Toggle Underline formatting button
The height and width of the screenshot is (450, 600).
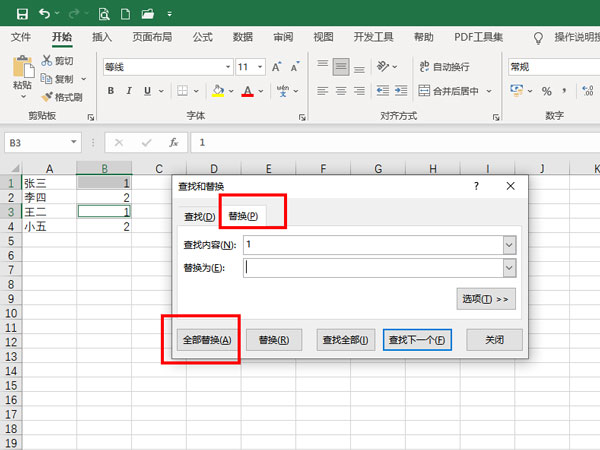pos(146,91)
